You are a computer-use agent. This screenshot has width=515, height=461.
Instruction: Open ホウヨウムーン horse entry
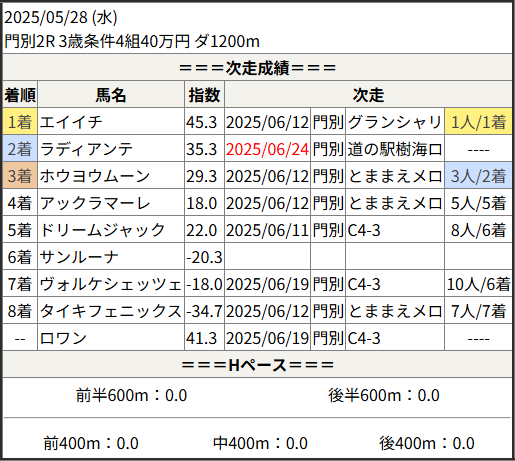[95, 176]
